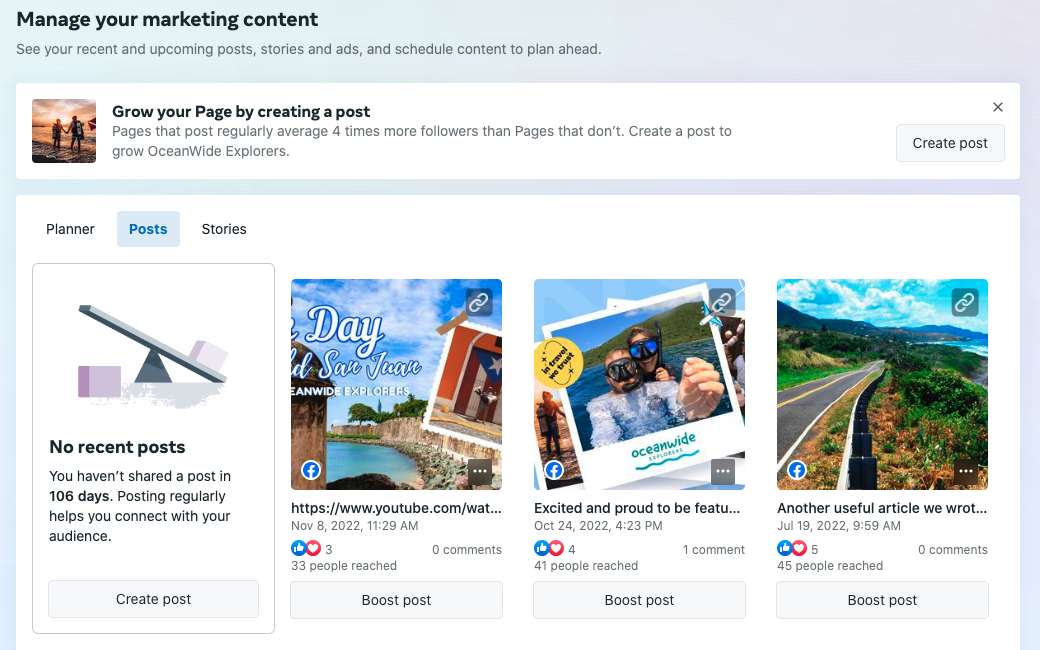Open more options on San Juan post
The width and height of the screenshot is (1040, 650).
click(x=480, y=472)
